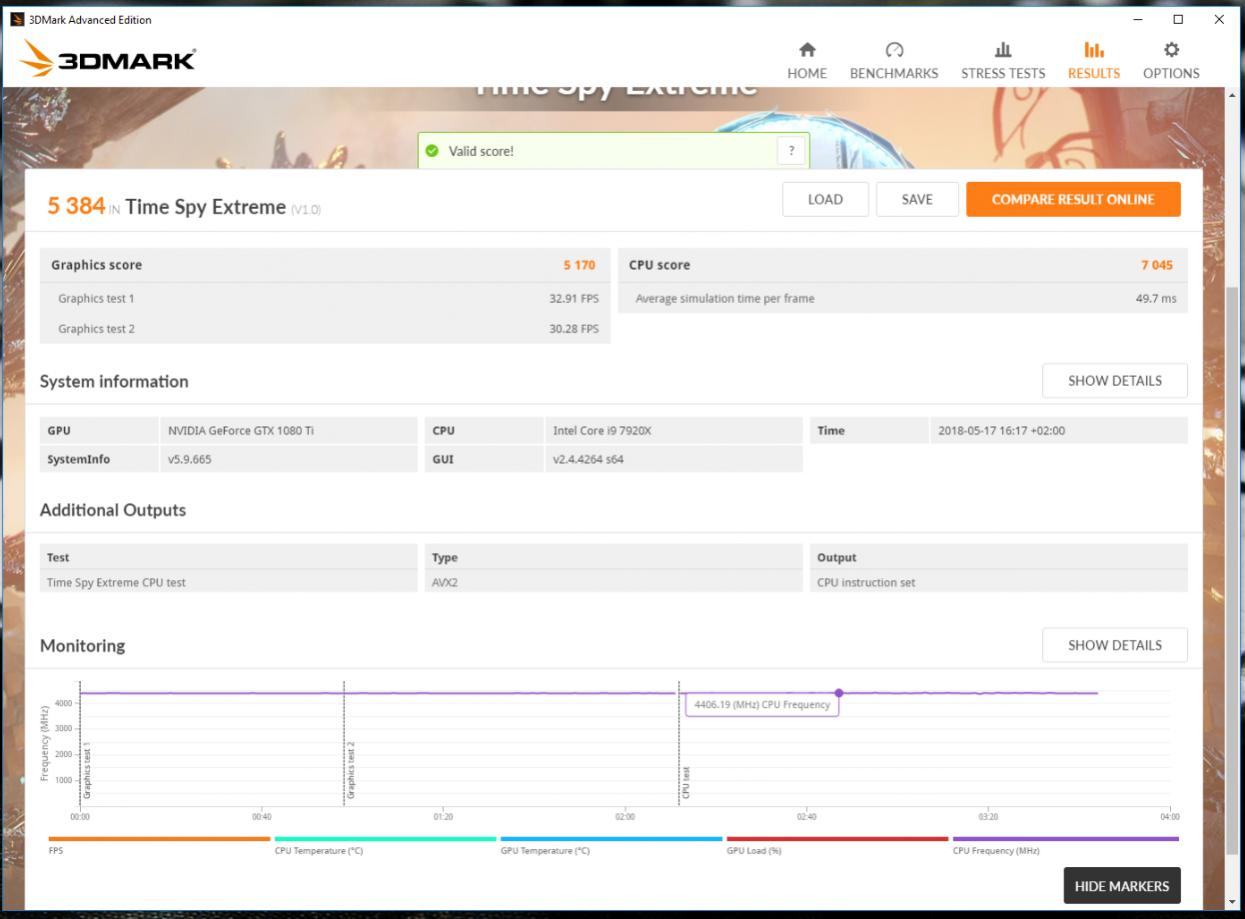Click the 3DMark title bar app icon
Viewport: 1245px width, 919px height.
tap(15, 20)
